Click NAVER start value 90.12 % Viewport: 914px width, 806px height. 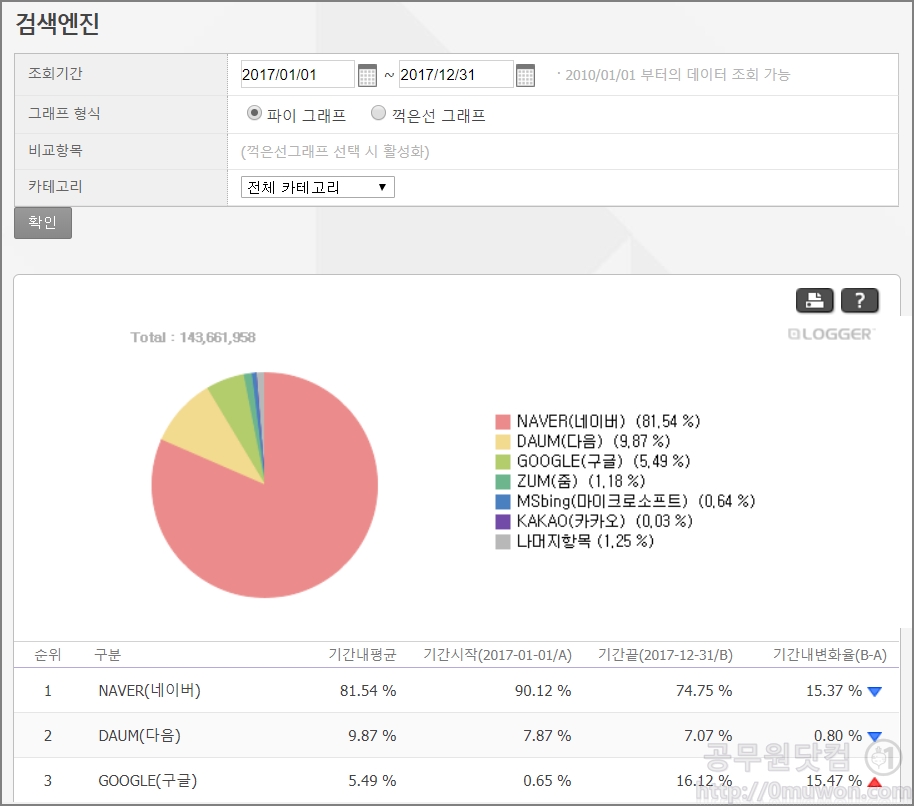coord(543,691)
